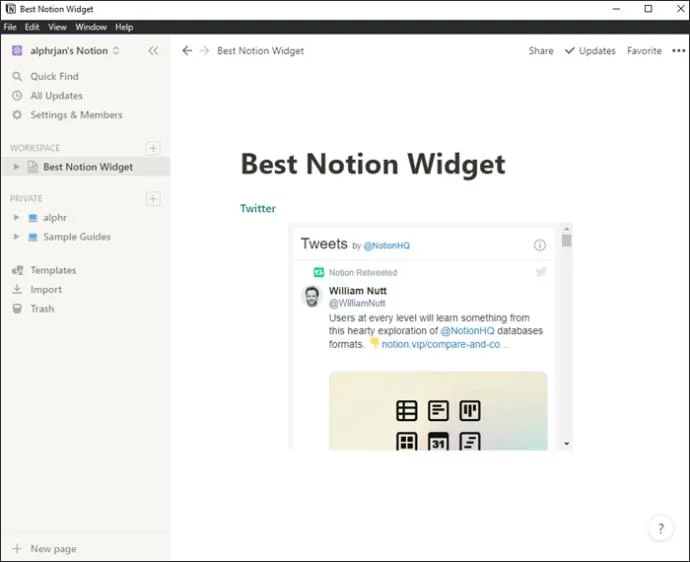The height and width of the screenshot is (562, 690).
Task: Maximize the Notion window
Action: [648, 9]
